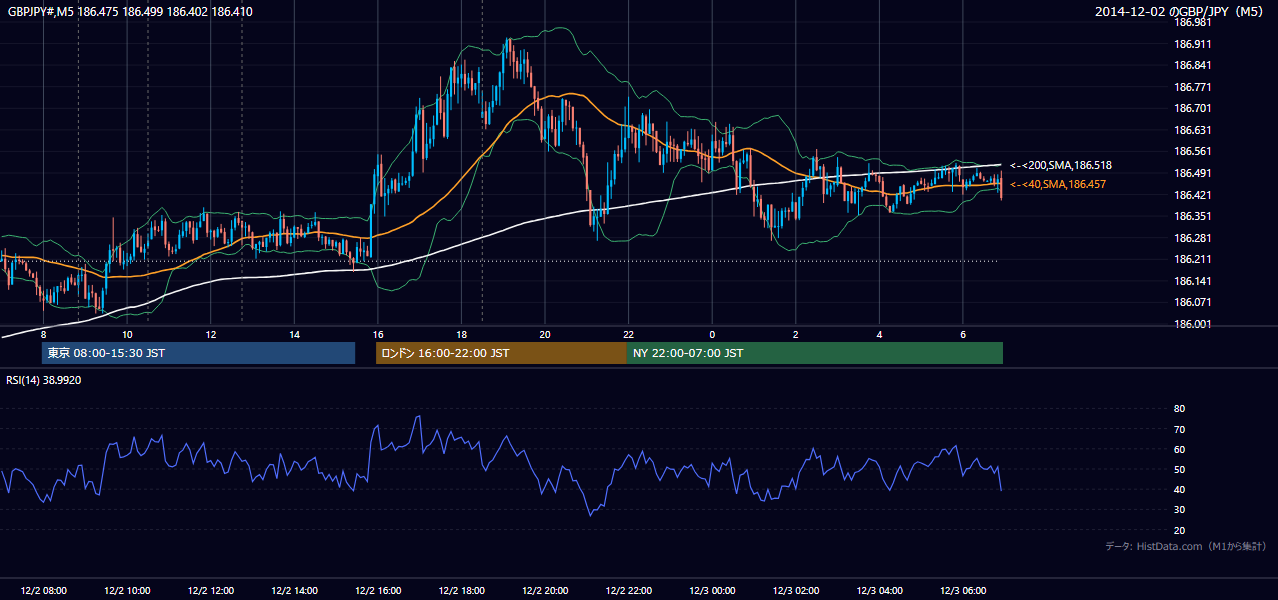
Task: Click hour marker 14 under the price chart
Action: coord(294,334)
